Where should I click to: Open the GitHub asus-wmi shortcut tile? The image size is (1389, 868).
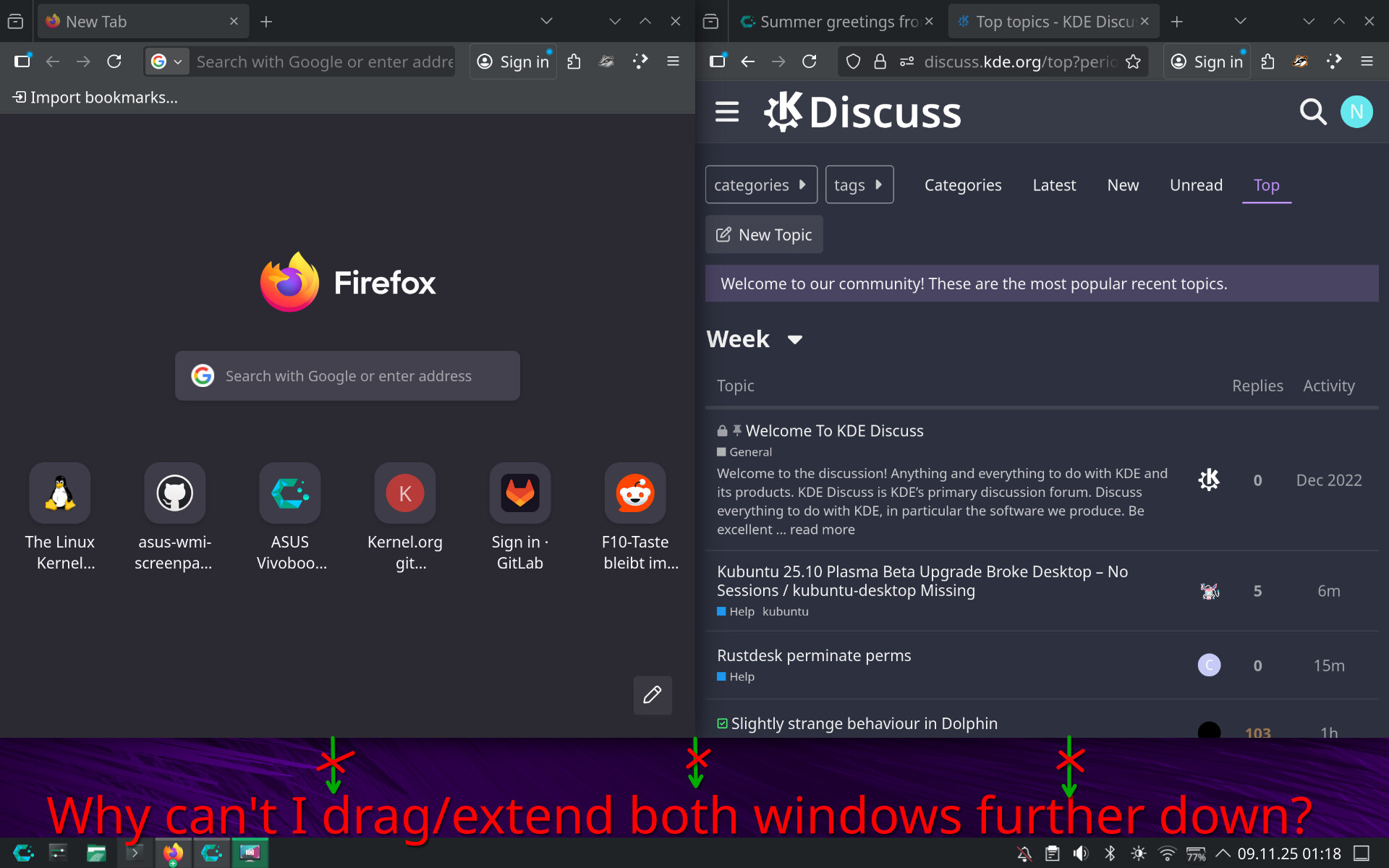[174, 494]
